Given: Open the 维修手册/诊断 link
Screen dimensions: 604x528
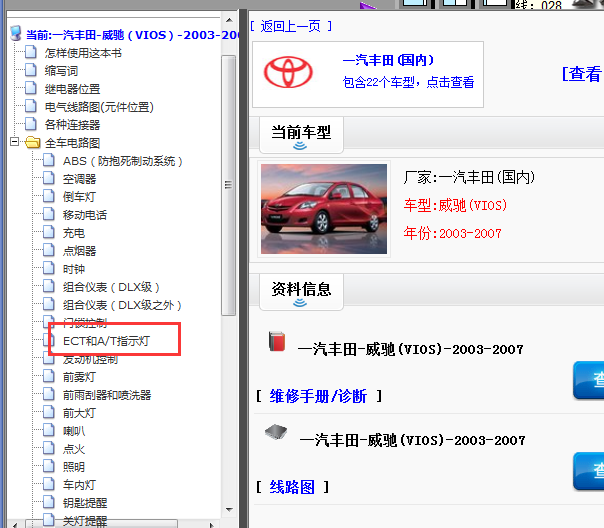Looking at the screenshot, I should coord(318,396).
